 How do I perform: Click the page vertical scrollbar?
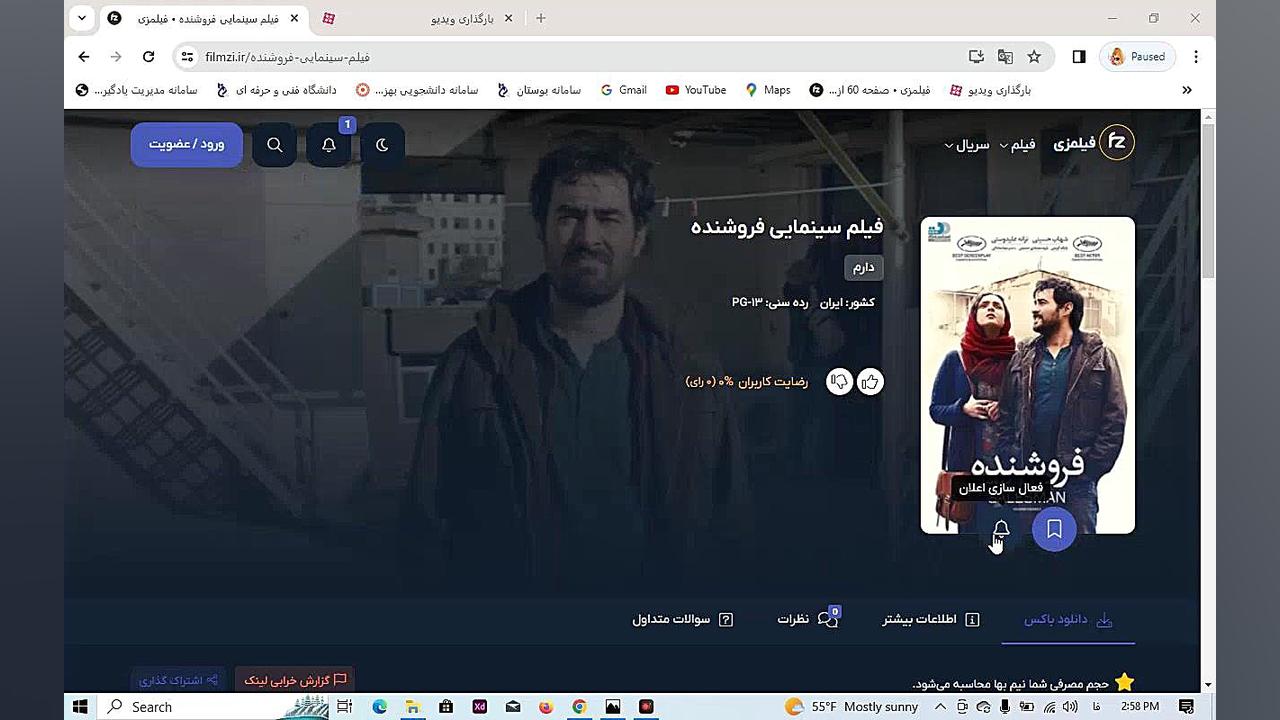click(1208, 200)
